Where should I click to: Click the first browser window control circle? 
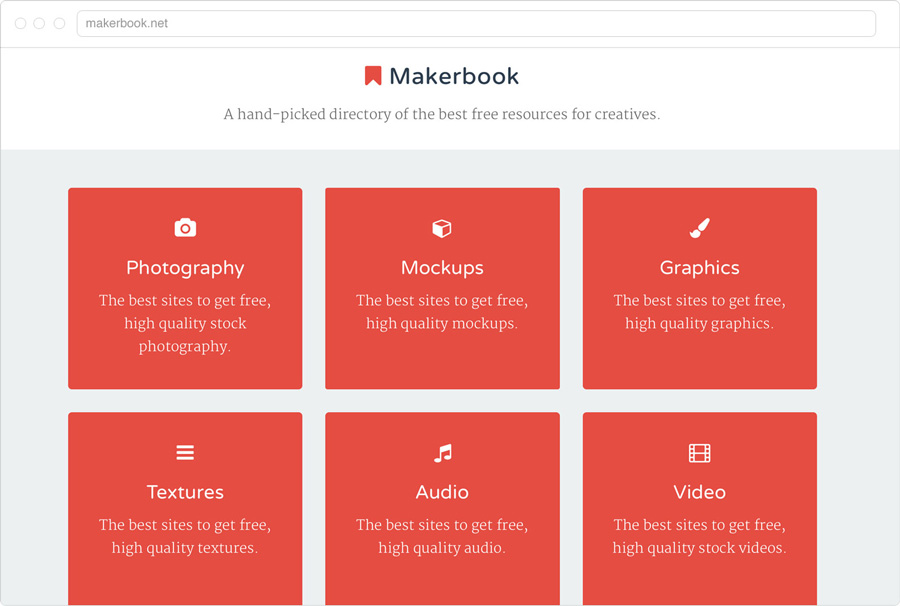coord(21,24)
